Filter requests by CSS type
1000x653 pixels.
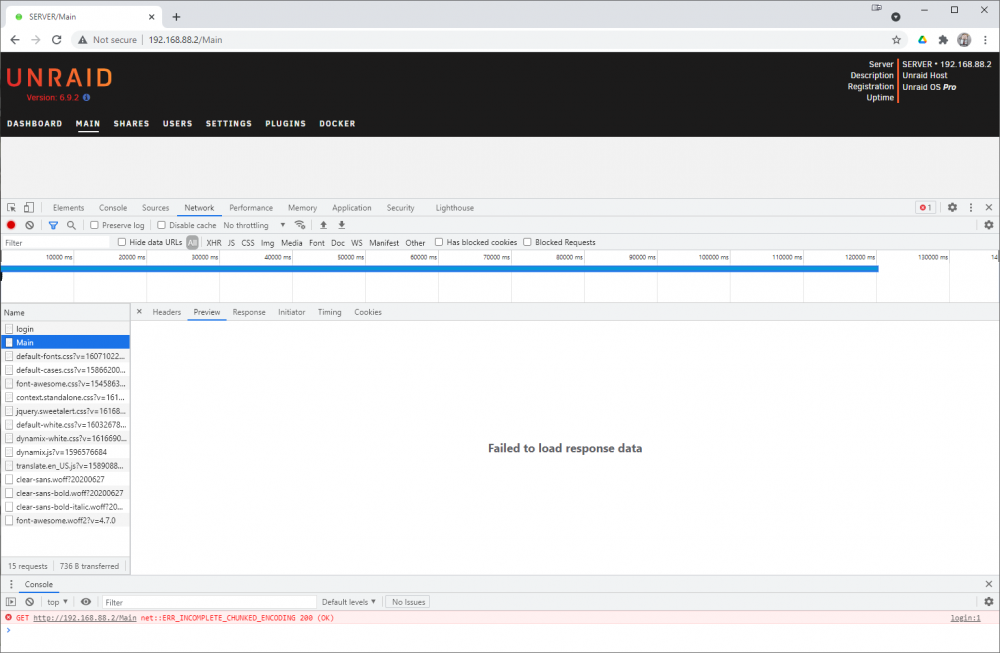[x=247, y=243]
